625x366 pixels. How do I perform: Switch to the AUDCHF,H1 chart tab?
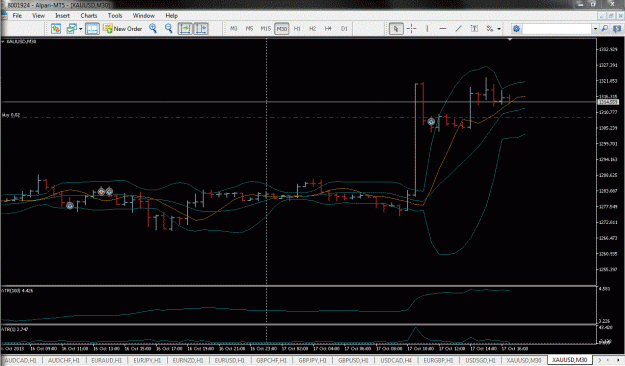tap(63, 360)
